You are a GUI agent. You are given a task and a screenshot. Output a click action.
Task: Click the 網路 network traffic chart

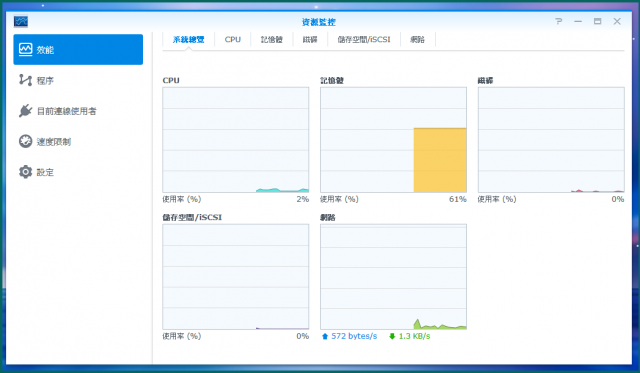click(x=393, y=277)
